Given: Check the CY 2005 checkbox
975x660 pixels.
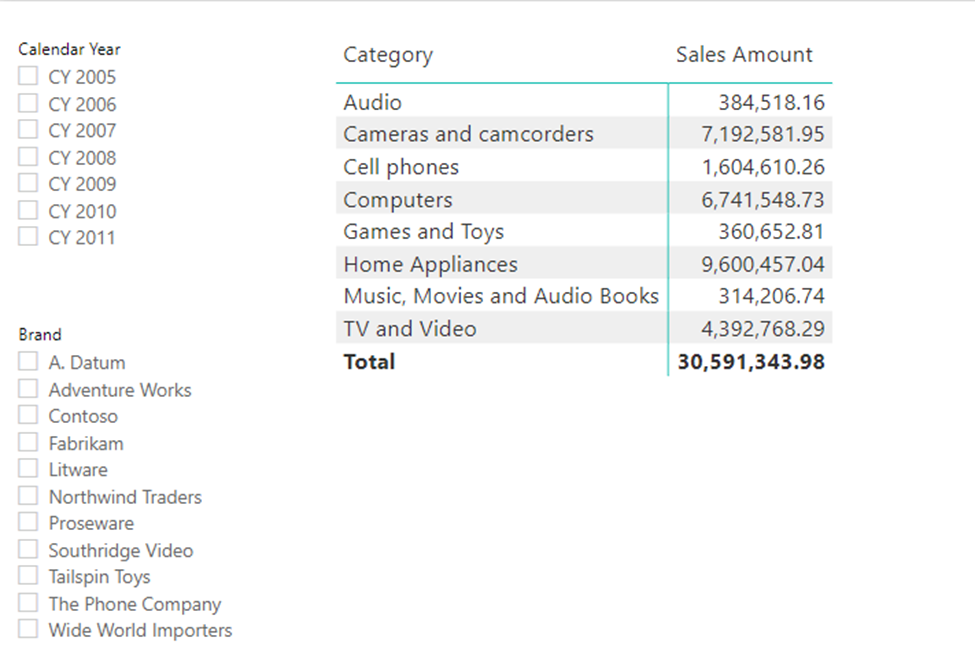Looking at the screenshot, I should tap(28, 76).
